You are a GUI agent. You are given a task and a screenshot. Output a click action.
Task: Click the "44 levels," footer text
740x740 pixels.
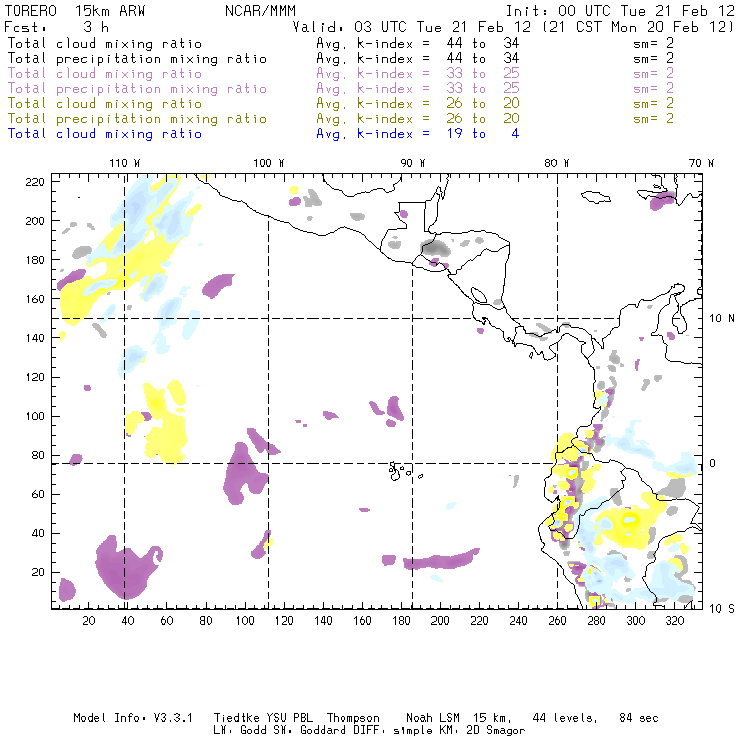(x=565, y=718)
